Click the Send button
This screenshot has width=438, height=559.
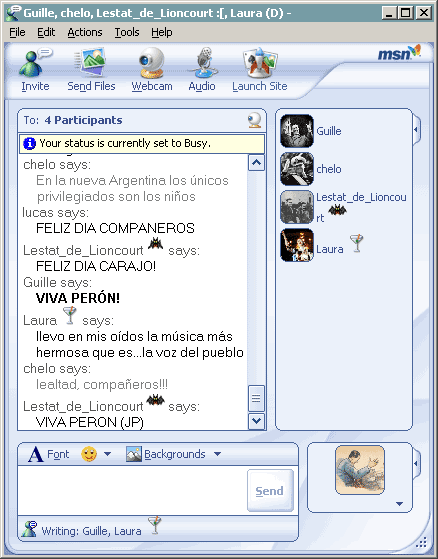pos(270,491)
